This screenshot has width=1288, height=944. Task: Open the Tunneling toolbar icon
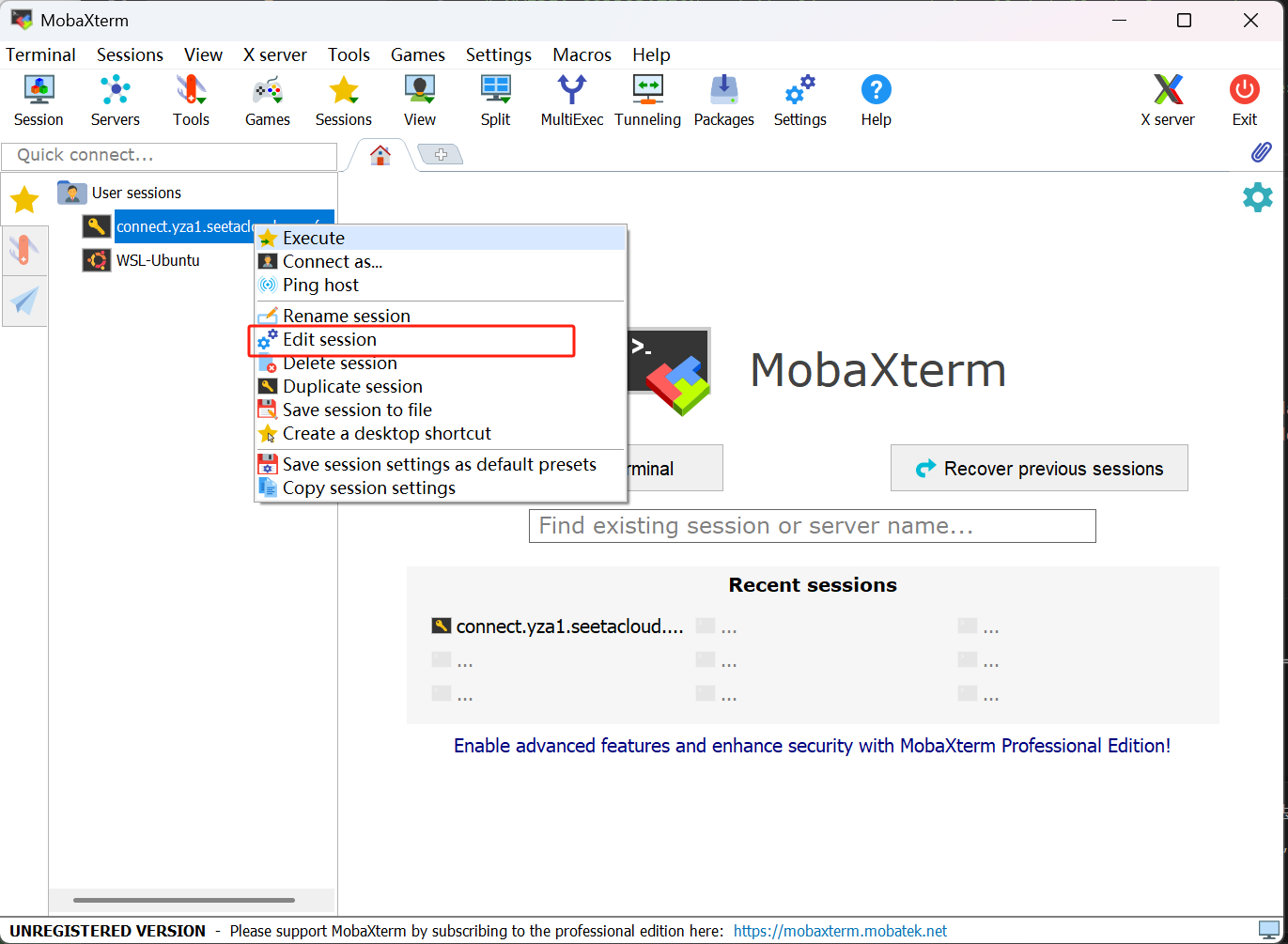[x=648, y=101]
